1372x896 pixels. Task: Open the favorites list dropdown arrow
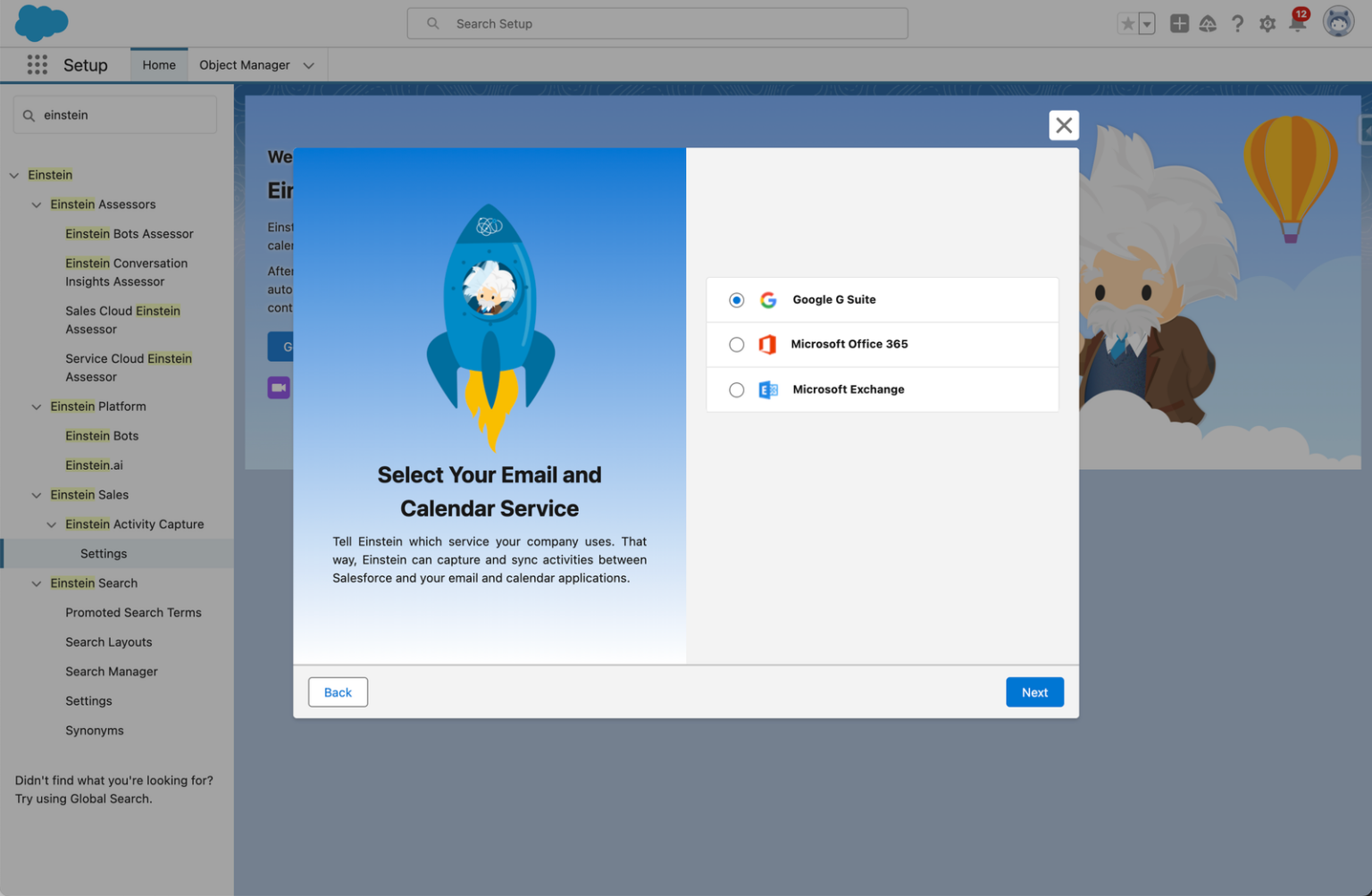(1146, 23)
